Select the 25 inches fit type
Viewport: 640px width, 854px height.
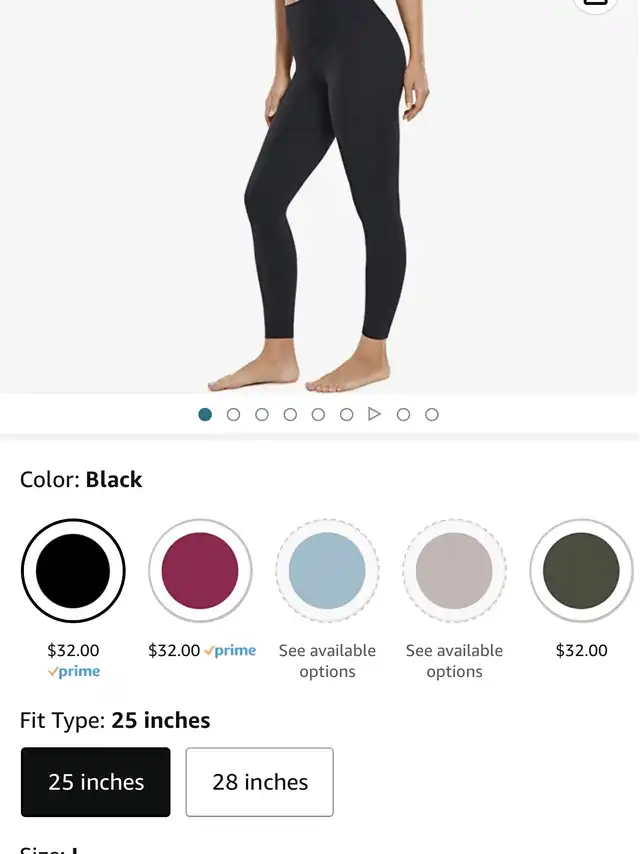click(x=95, y=782)
